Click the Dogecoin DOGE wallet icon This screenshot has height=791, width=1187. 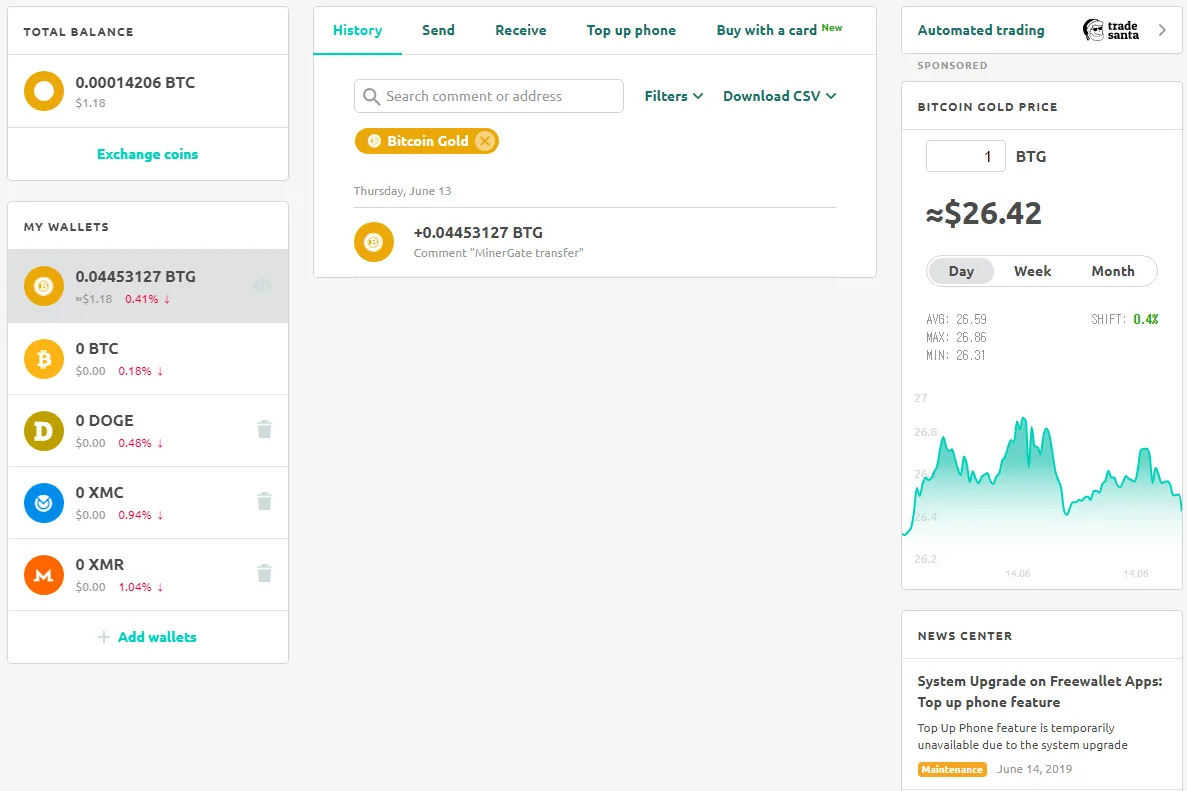(44, 431)
